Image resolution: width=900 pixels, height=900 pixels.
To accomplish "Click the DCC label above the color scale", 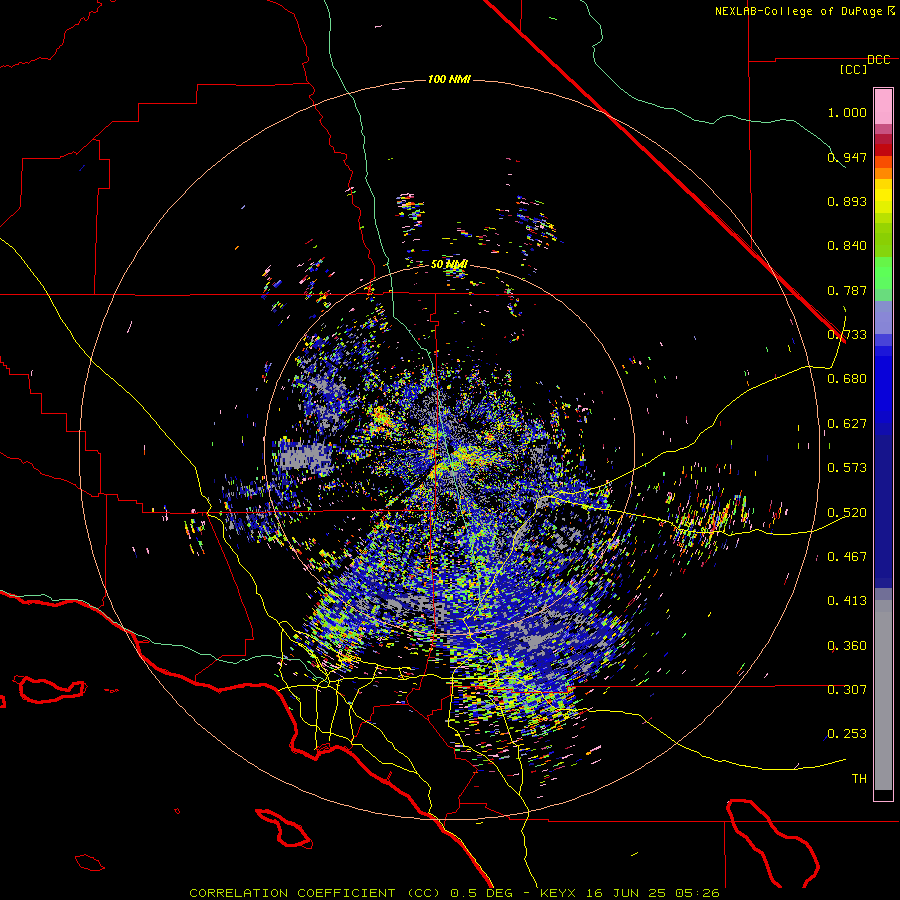I will pos(878,60).
